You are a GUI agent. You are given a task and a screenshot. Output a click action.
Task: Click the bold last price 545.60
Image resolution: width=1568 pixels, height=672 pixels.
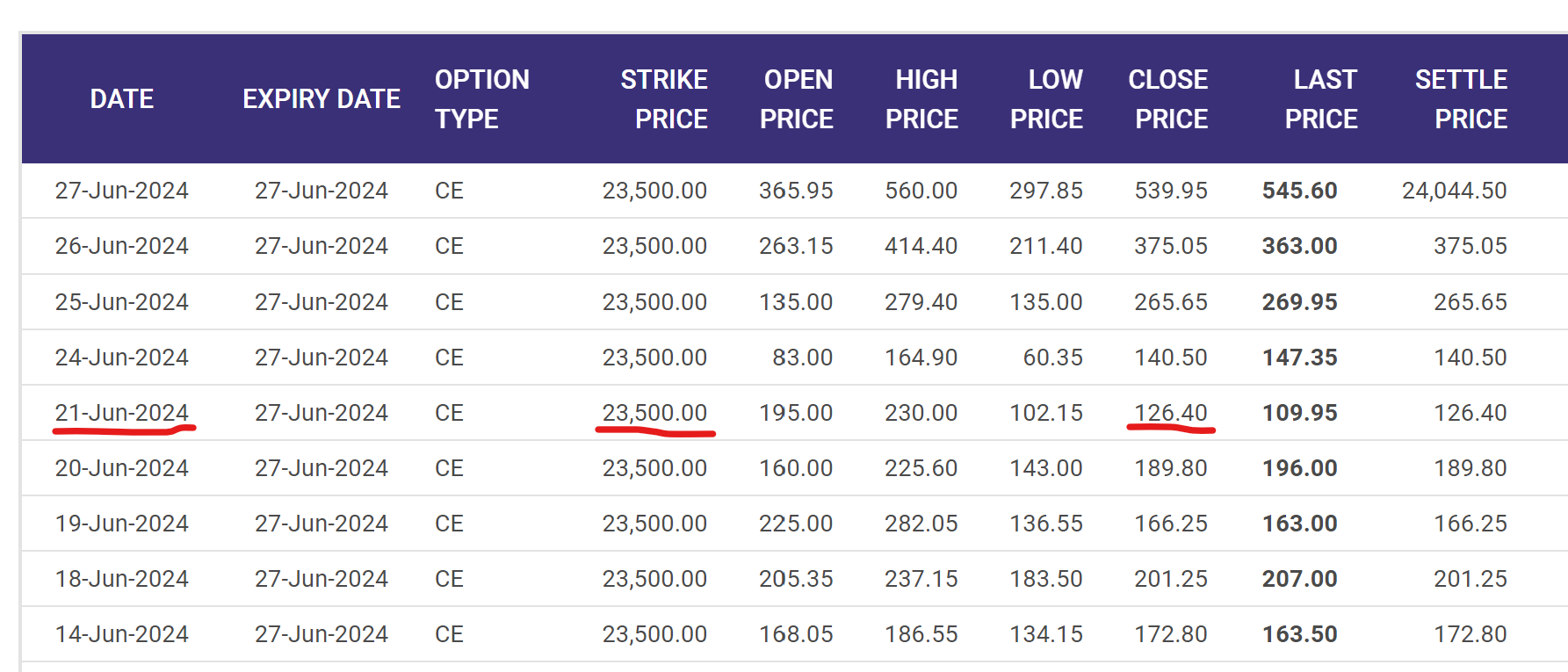pyautogui.click(x=1299, y=191)
